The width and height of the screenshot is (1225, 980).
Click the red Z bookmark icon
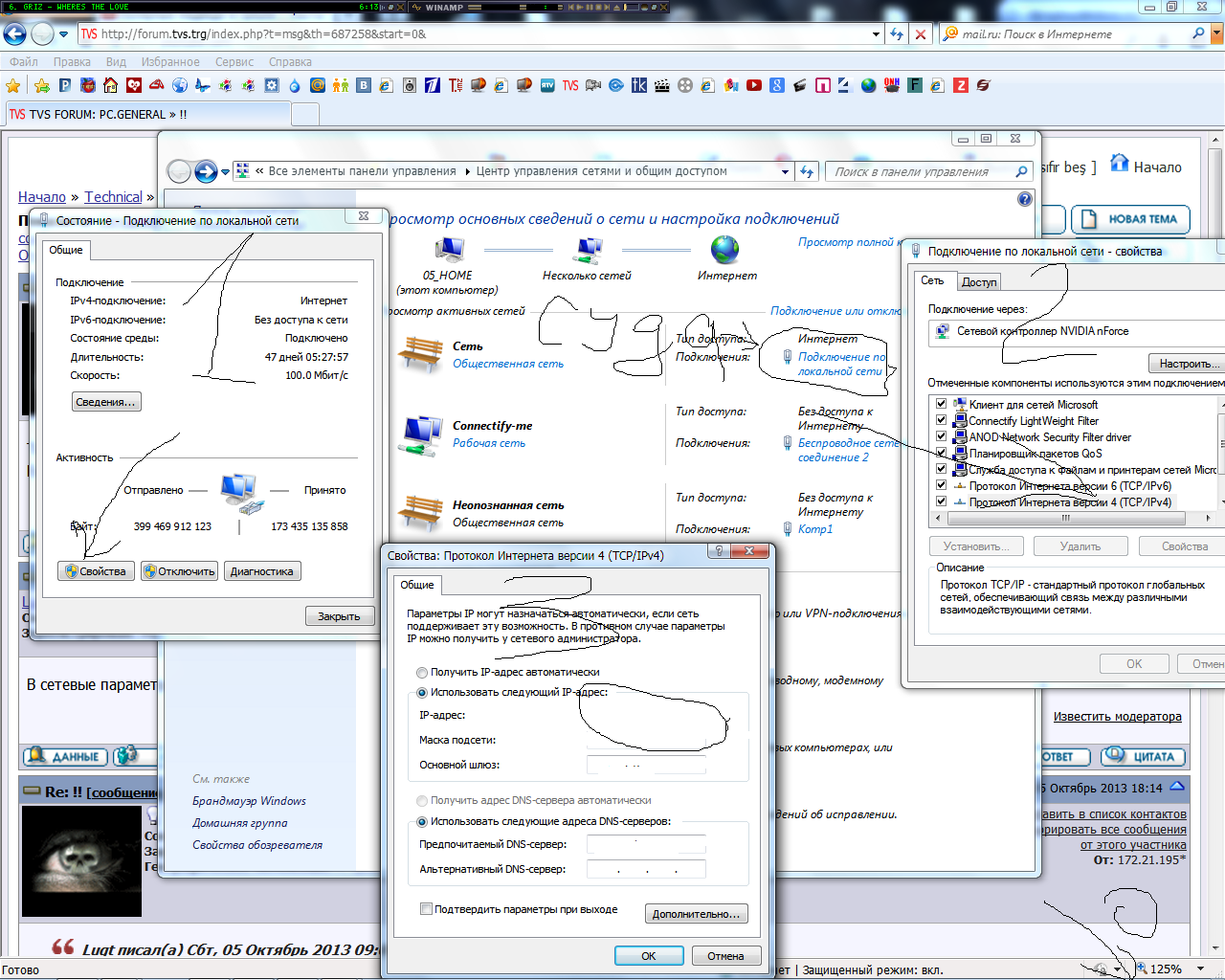click(961, 85)
